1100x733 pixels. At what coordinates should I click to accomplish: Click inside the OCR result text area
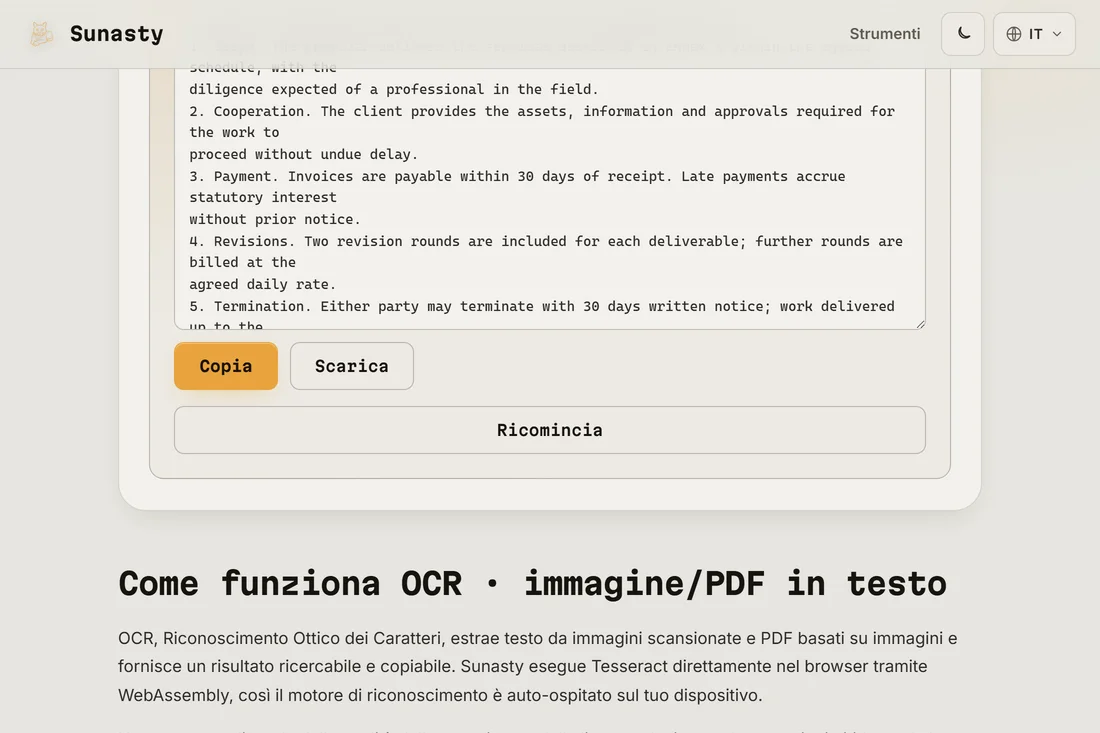pos(550,199)
